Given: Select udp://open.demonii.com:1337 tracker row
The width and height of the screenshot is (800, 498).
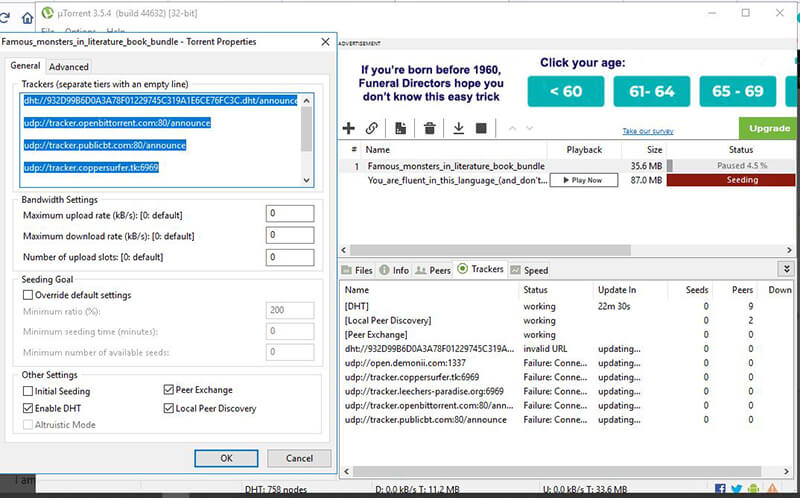Looking at the screenshot, I should pos(566,363).
